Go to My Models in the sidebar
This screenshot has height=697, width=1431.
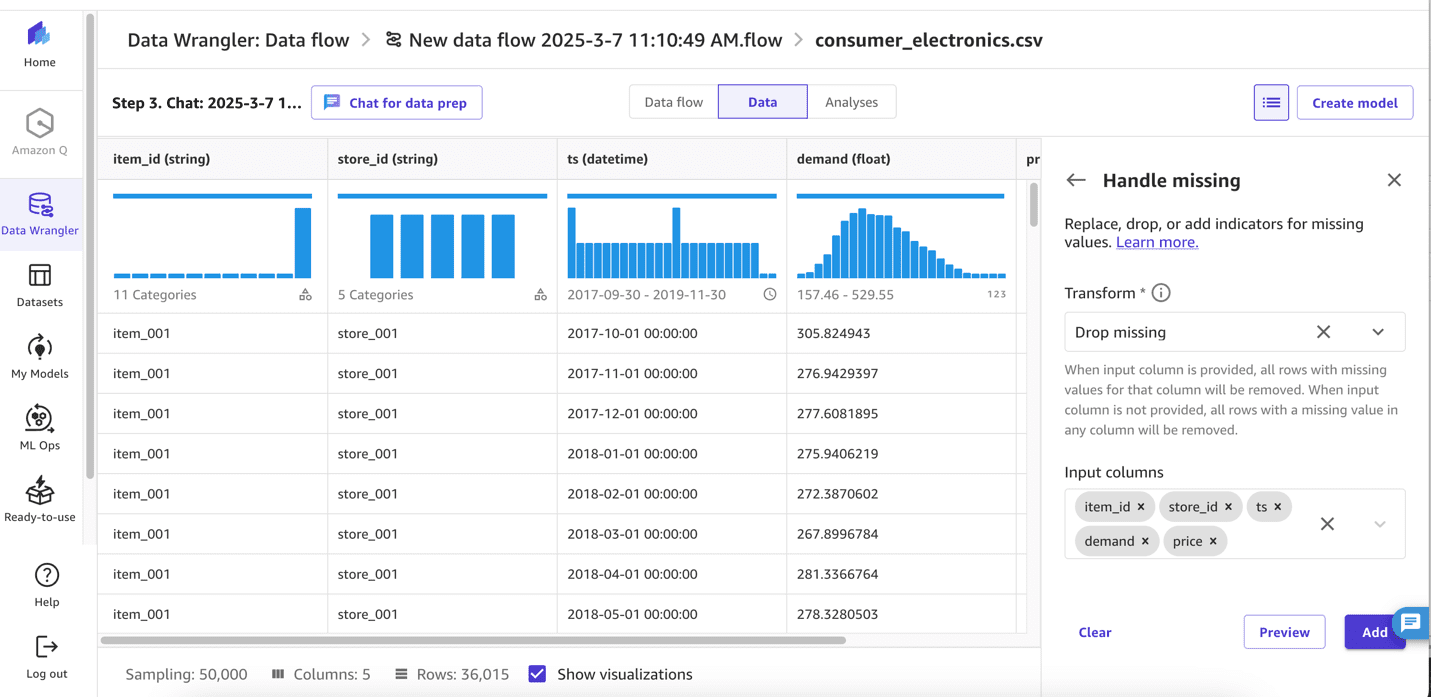point(40,358)
